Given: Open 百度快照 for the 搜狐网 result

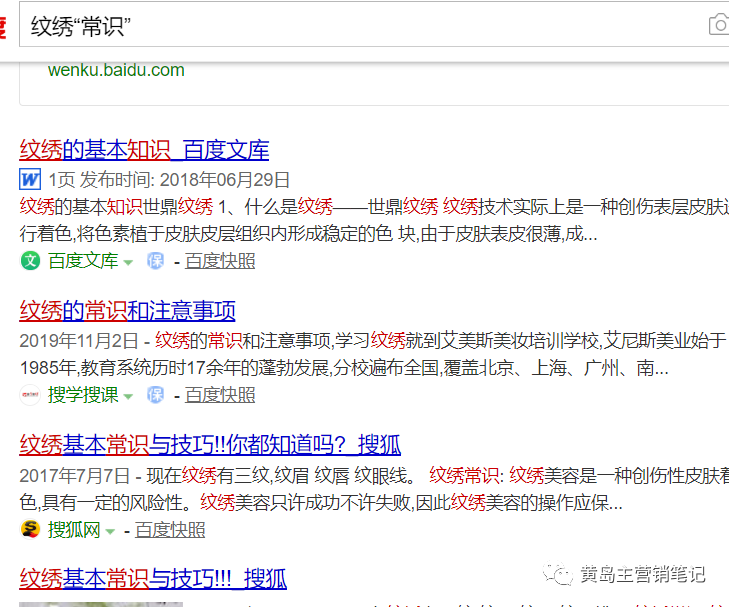Looking at the screenshot, I should (170, 529).
